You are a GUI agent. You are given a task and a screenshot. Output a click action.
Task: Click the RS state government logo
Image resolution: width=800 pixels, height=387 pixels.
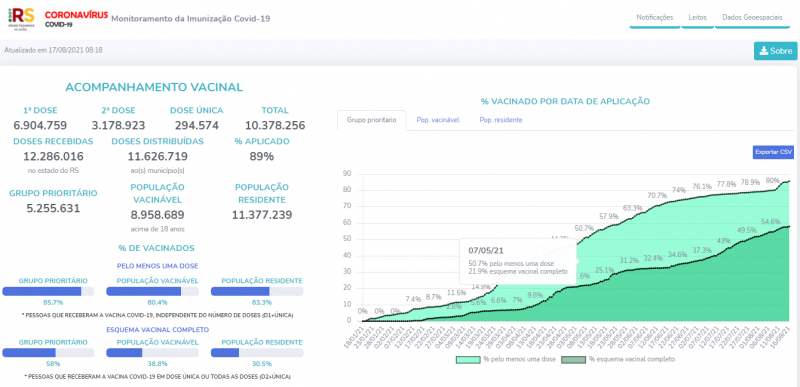pyautogui.click(x=22, y=19)
